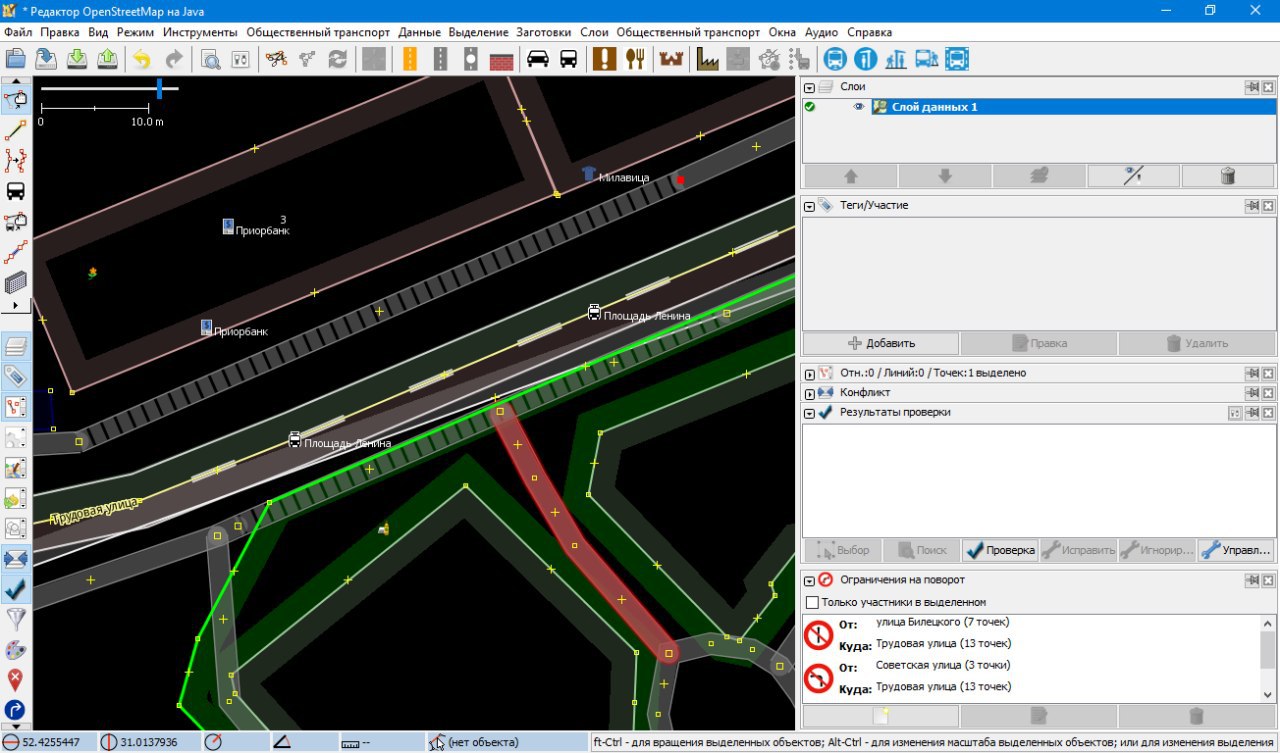
Task: Toggle the filter funnel panel in sidebar
Action: coord(15,619)
